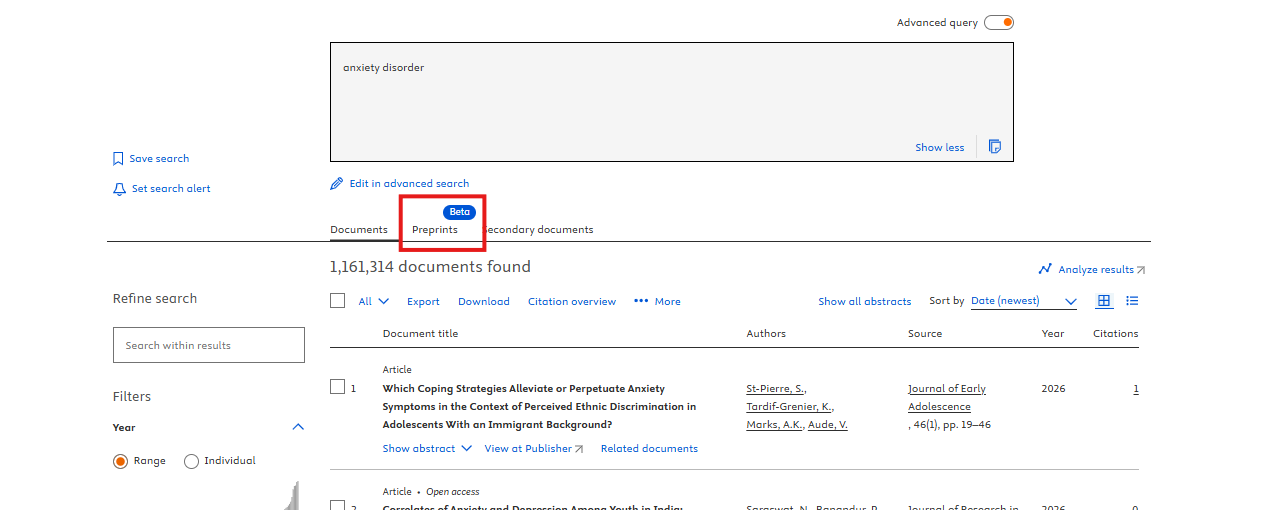Toggle the Advanced query switch

pos(998,23)
